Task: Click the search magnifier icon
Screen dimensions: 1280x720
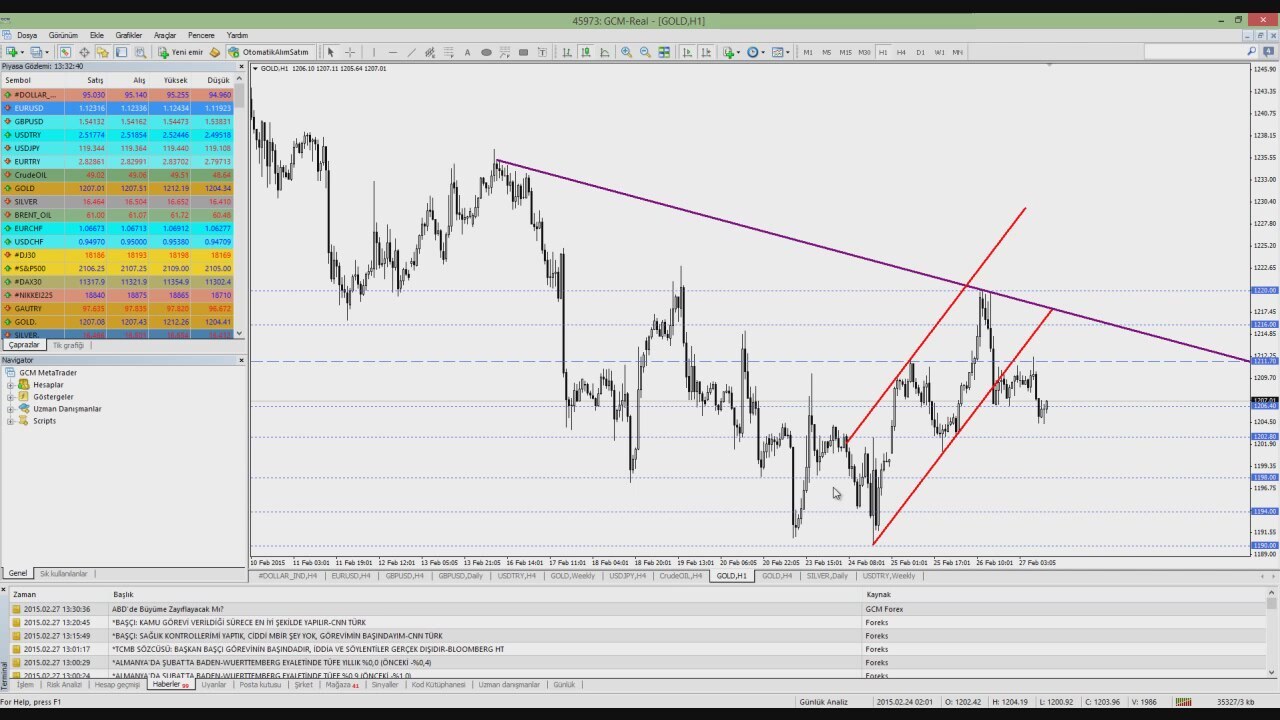Action: [x=1251, y=52]
